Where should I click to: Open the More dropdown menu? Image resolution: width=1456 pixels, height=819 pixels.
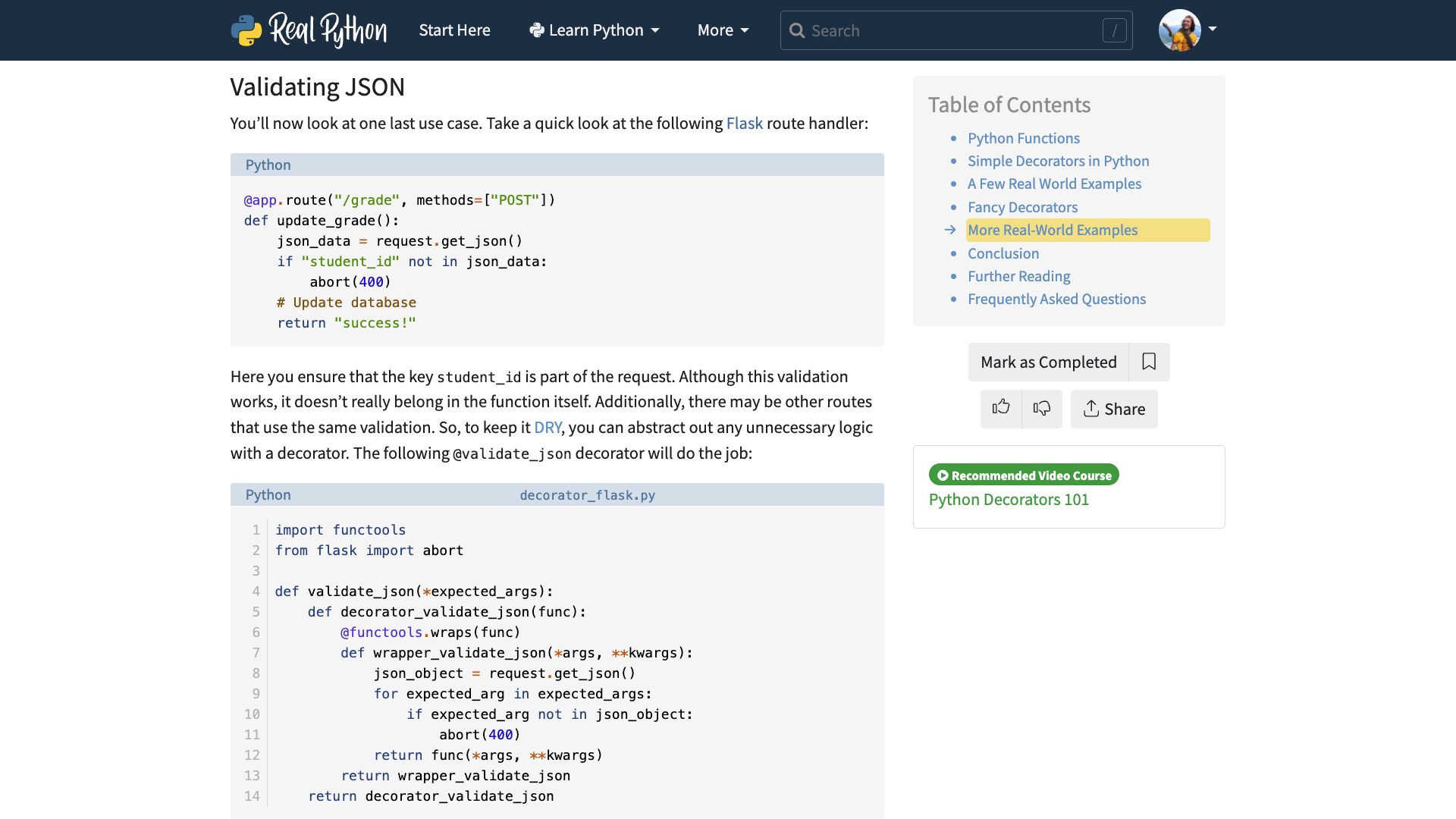click(723, 30)
